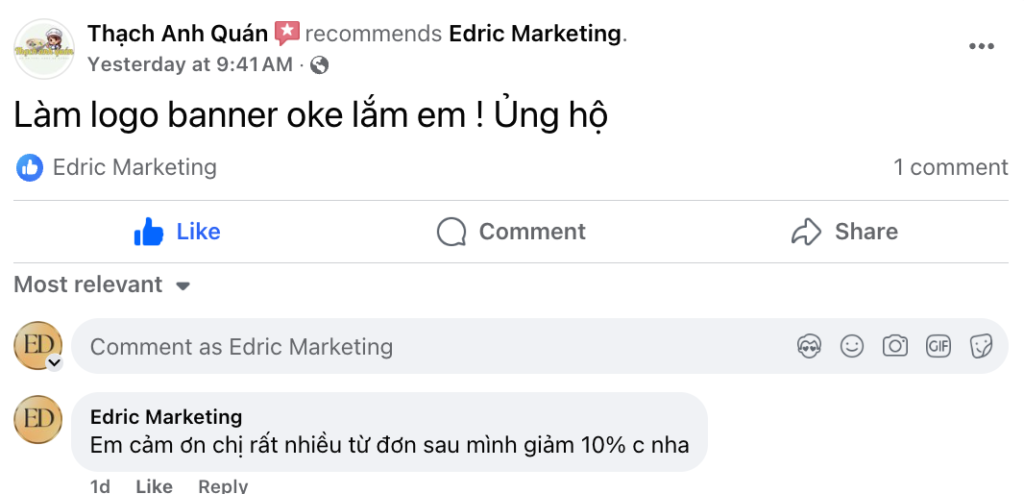Like the post by Thạch Anh Quán
The image size is (1024, 494).
pos(177,232)
